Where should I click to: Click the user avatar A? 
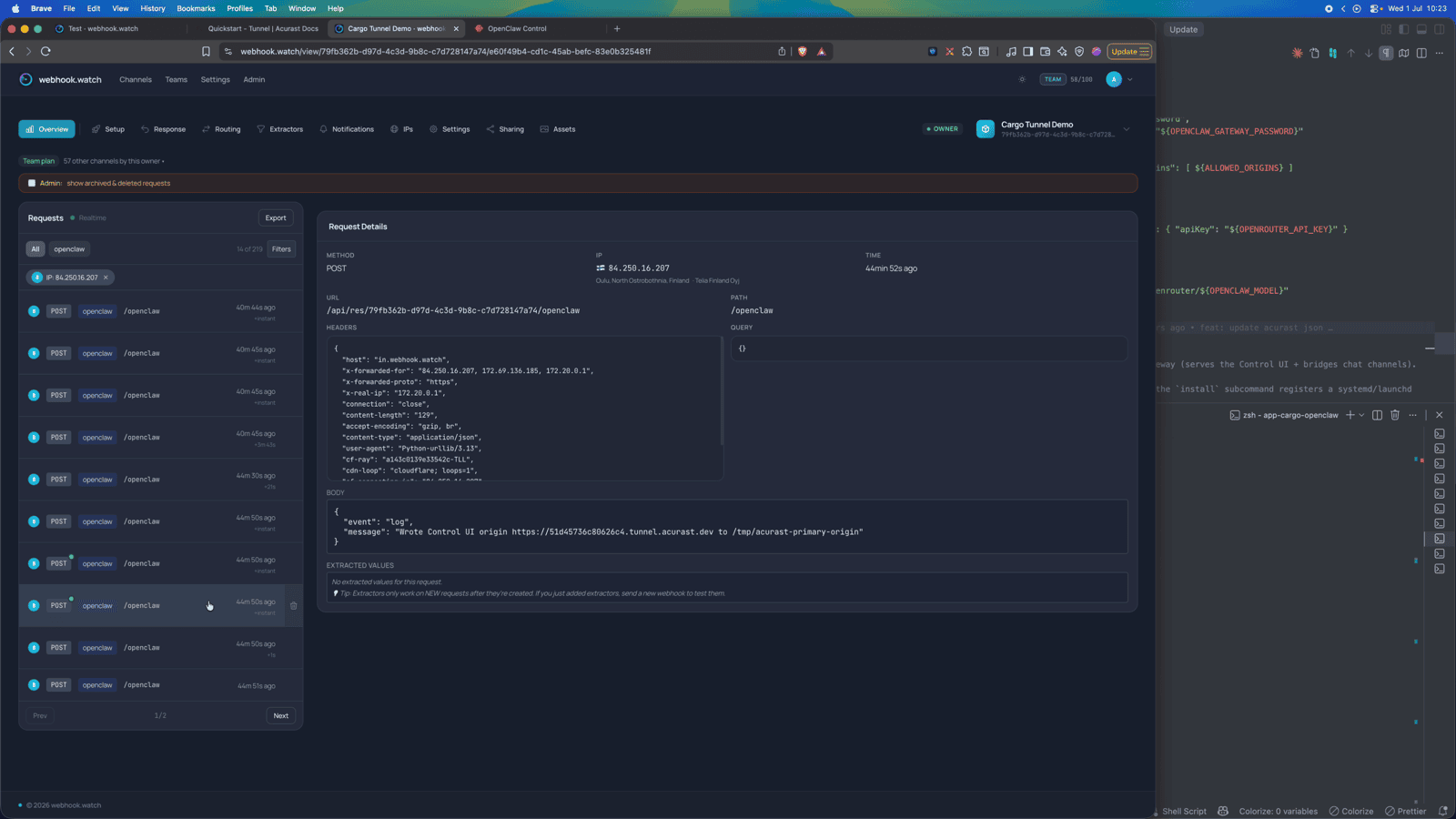1114,79
